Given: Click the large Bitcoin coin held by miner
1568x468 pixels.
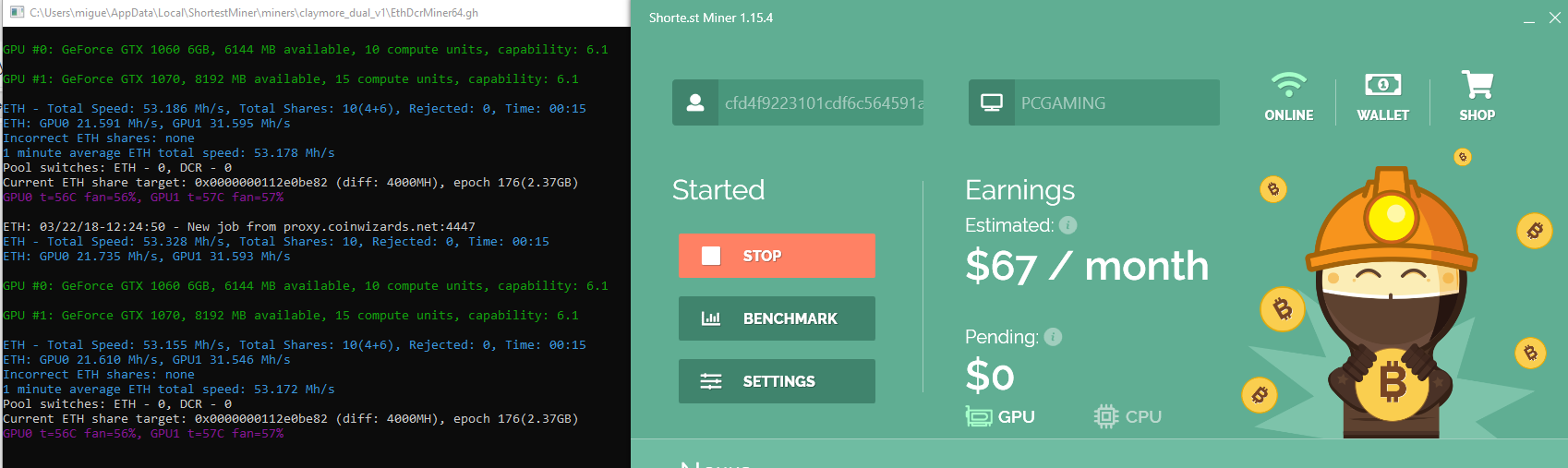Looking at the screenshot, I should point(1392,382).
